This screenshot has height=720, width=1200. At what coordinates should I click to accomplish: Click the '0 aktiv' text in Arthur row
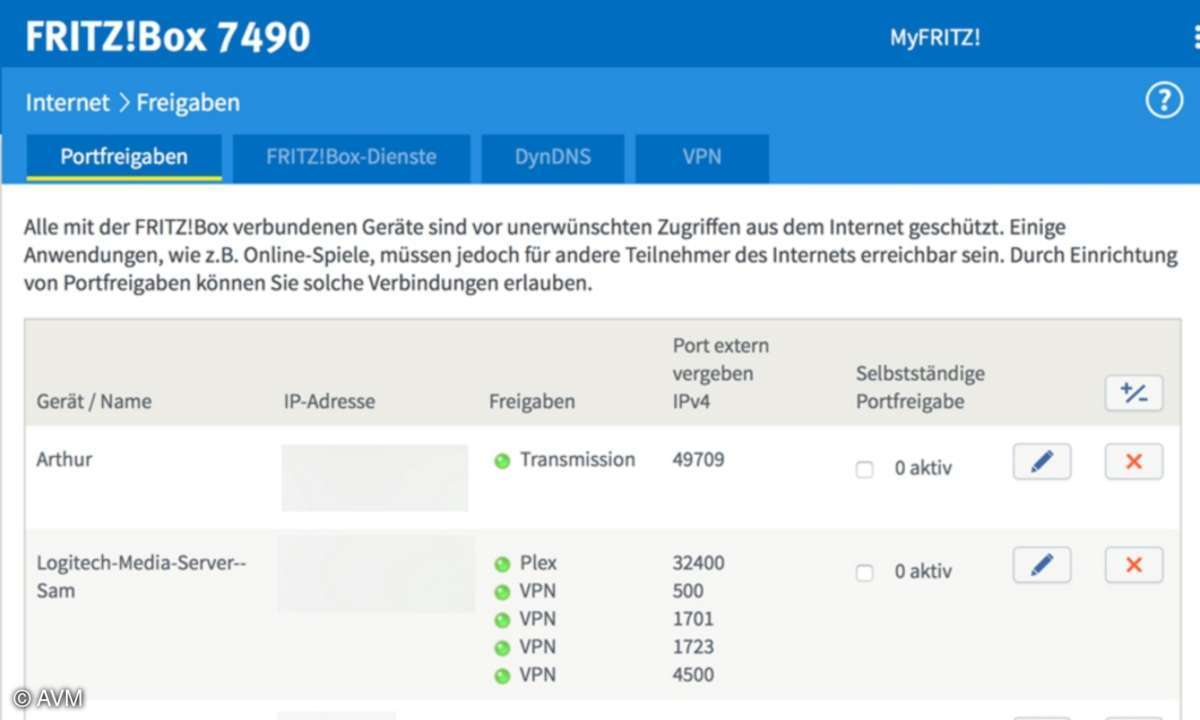pos(923,468)
